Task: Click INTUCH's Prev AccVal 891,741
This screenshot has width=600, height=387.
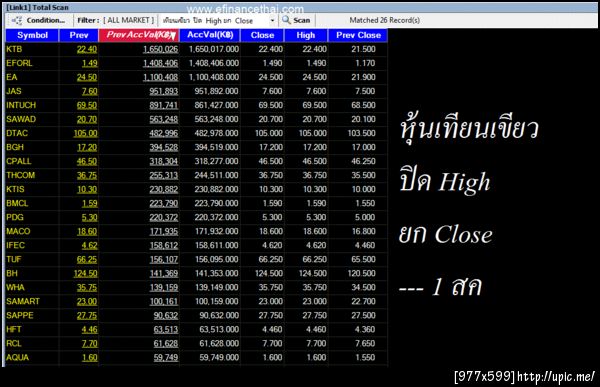Action: tap(164, 105)
